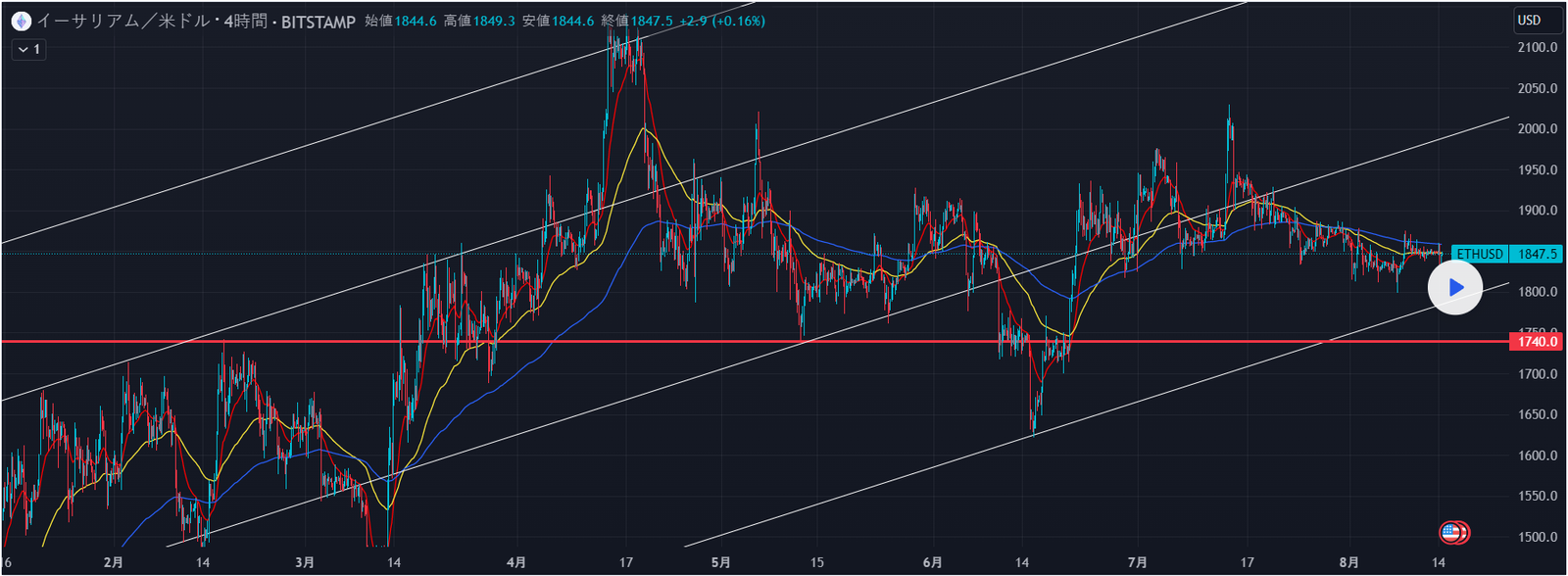Click the 6月 time axis label
Viewport: 1568px width, 576px height.
pos(932,562)
